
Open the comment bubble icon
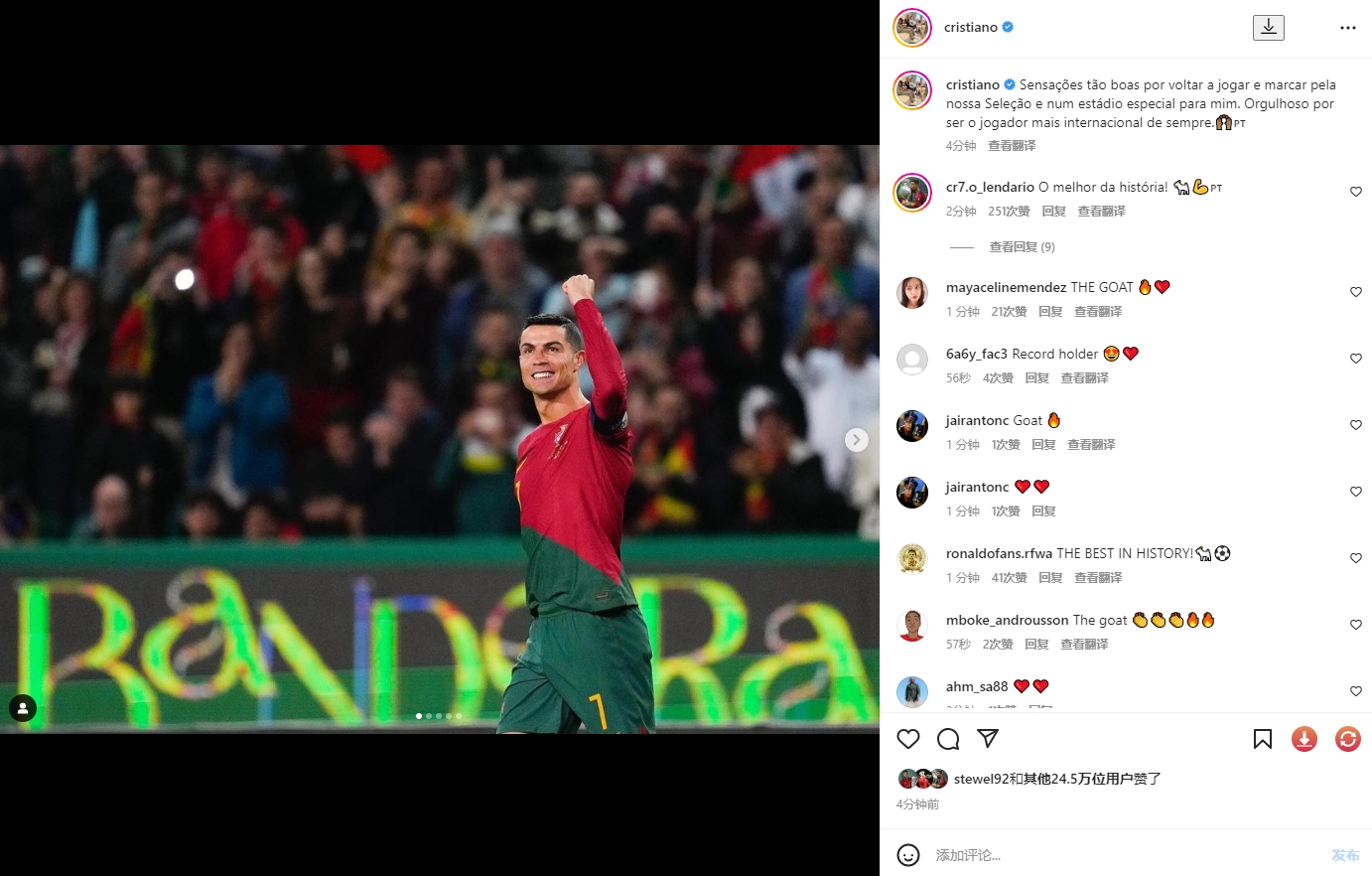[x=948, y=739]
